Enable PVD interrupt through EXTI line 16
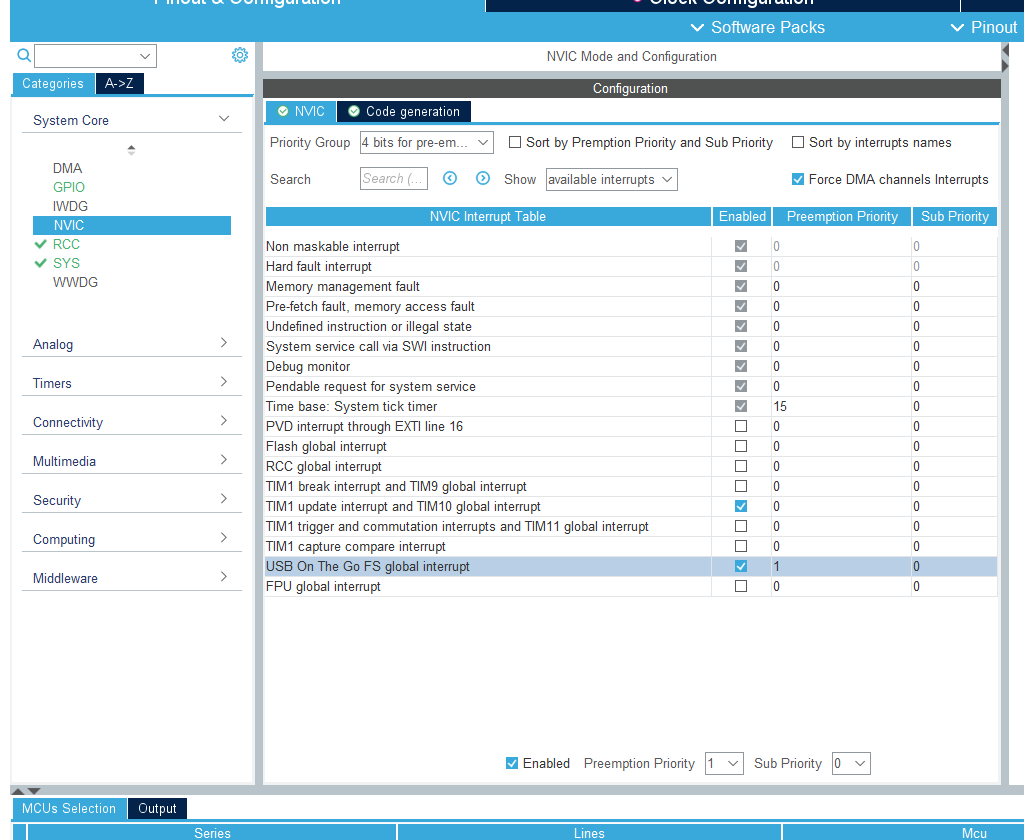Screen dimensions: 1024x840 click(x=741, y=427)
